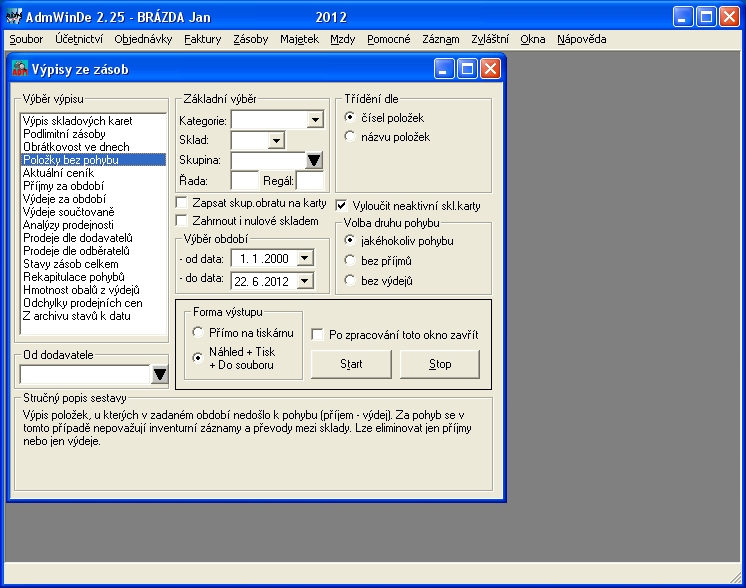
Task: Select Obrátkovost ve dnech report
Action: pyautogui.click(x=94, y=147)
